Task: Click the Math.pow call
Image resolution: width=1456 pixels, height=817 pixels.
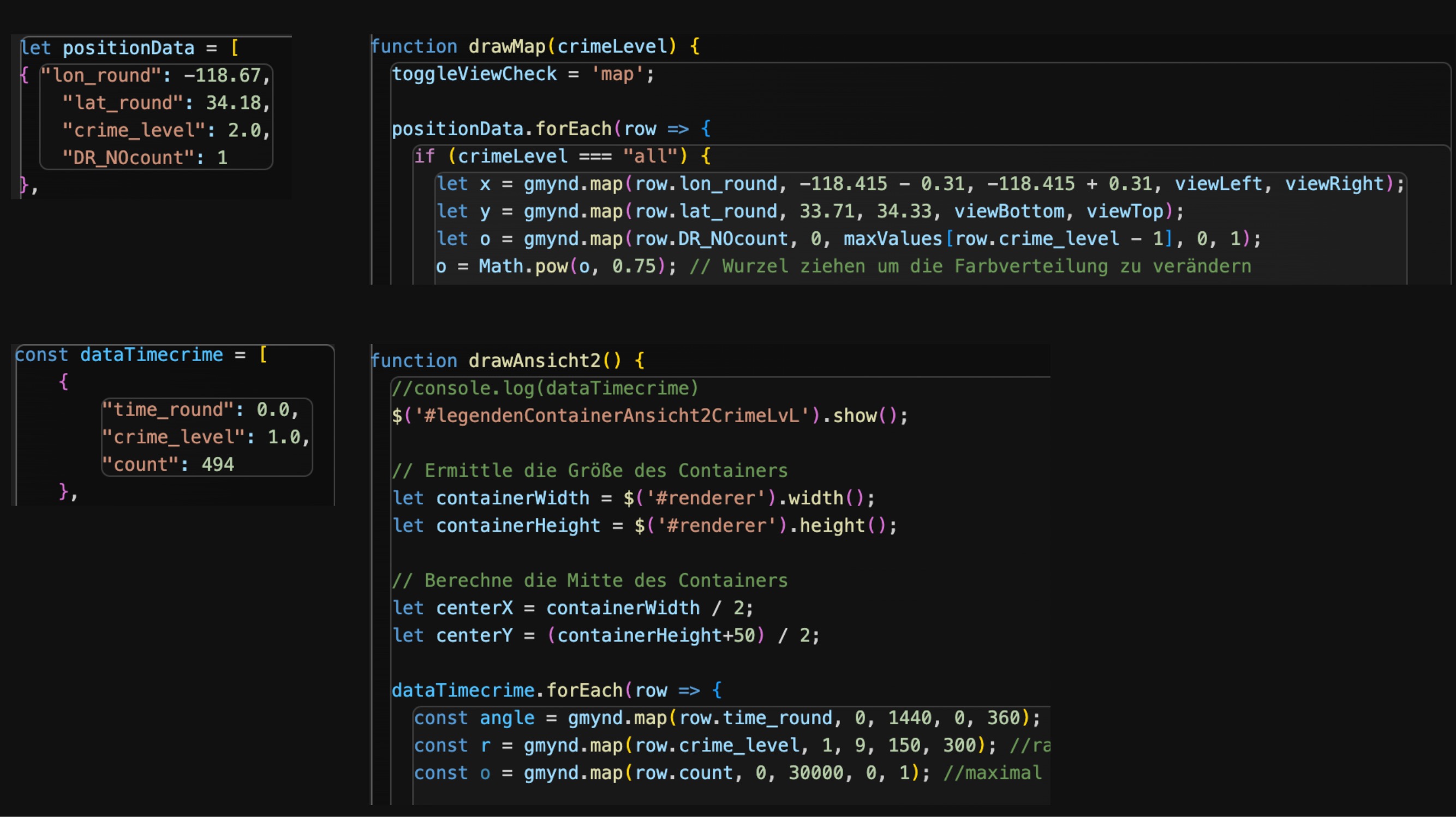Action: pos(523,266)
